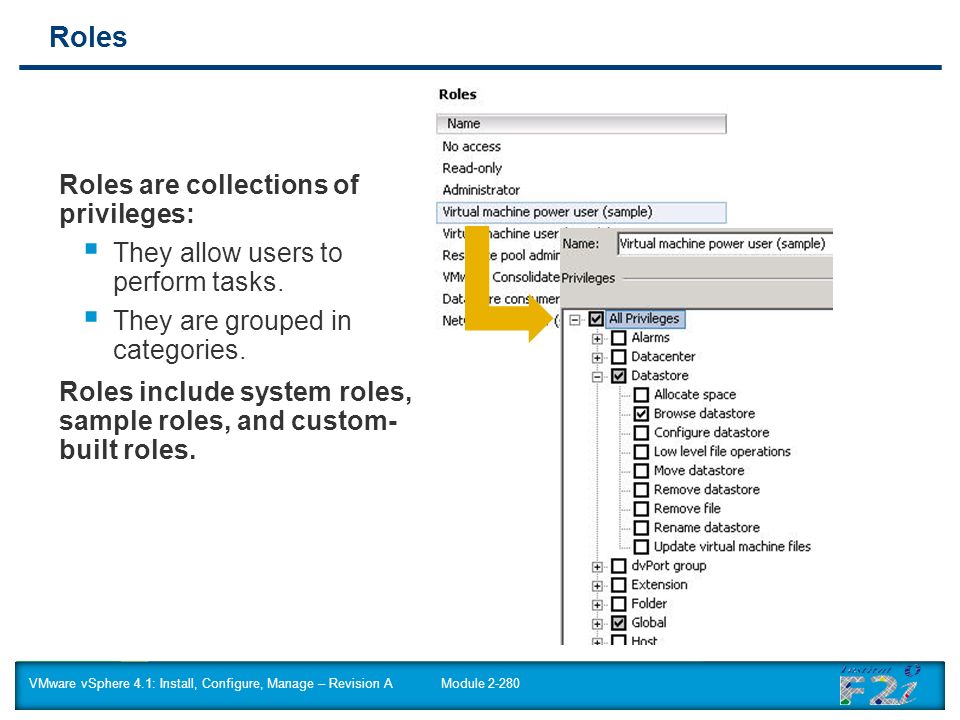
Task: Check the Folder privilege checkbox
Action: (619, 604)
